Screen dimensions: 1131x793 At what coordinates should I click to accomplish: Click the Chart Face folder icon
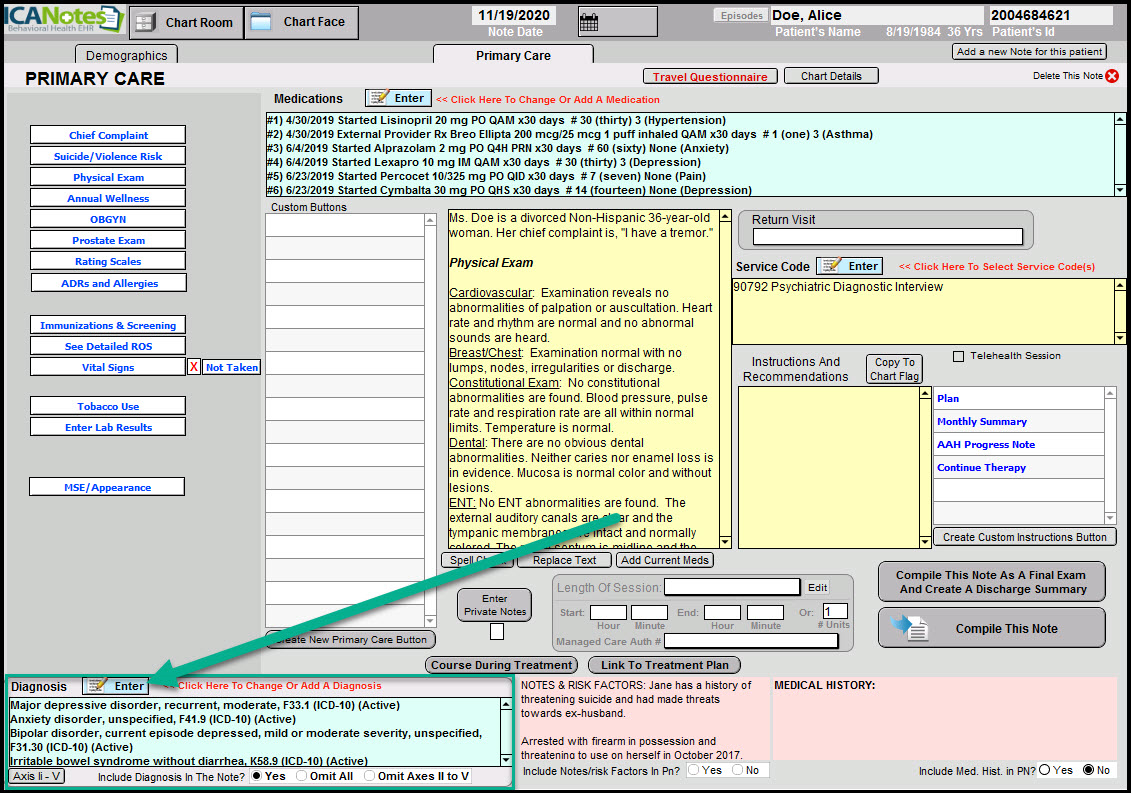(x=260, y=22)
